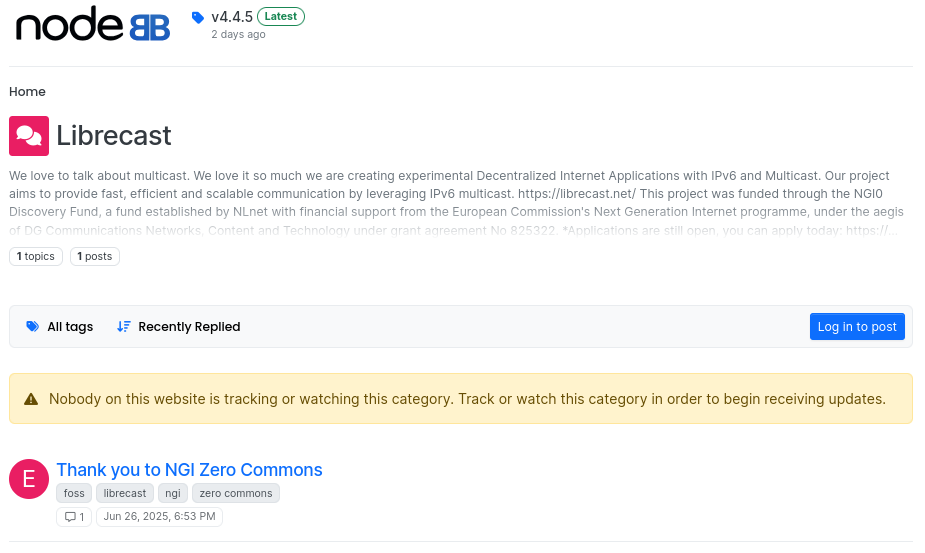Click the blue version tag icon
The width and height of the screenshot is (925, 553).
(x=198, y=18)
